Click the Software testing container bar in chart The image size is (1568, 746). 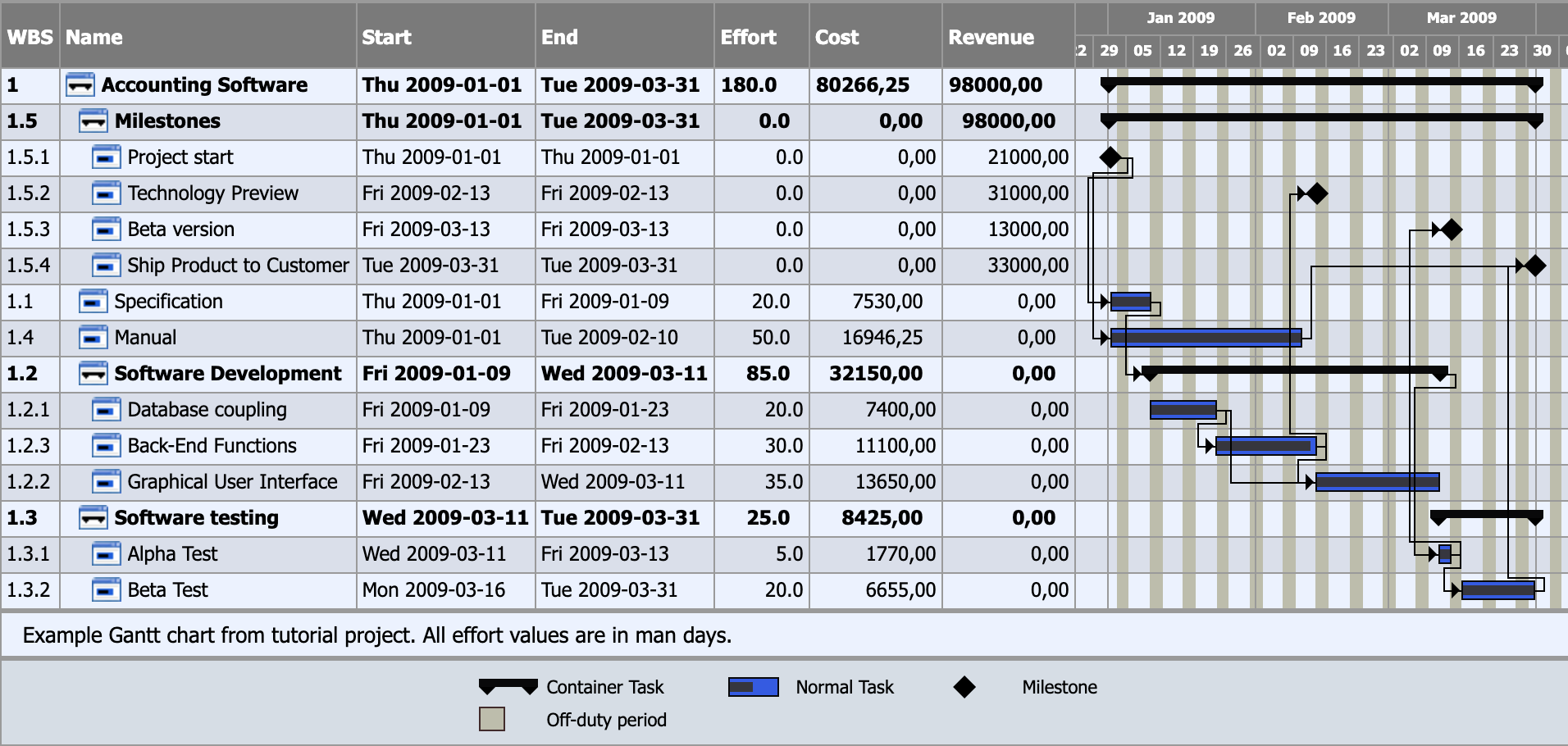tap(1487, 516)
